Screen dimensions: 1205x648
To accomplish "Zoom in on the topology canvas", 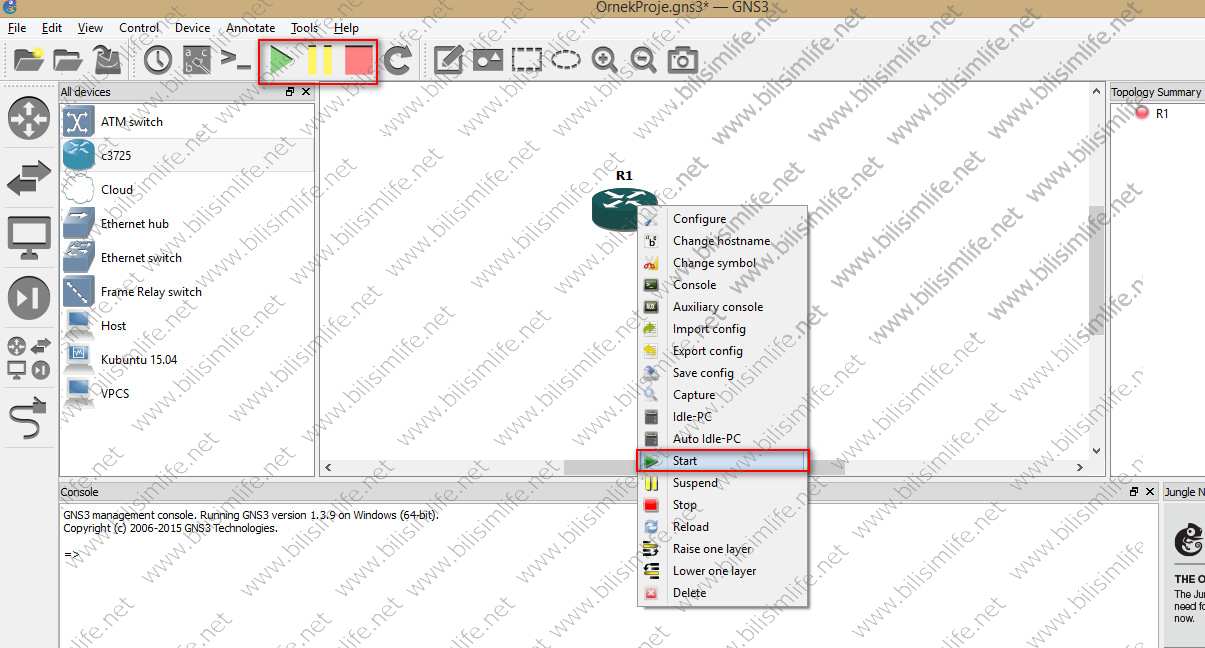I will [604, 60].
